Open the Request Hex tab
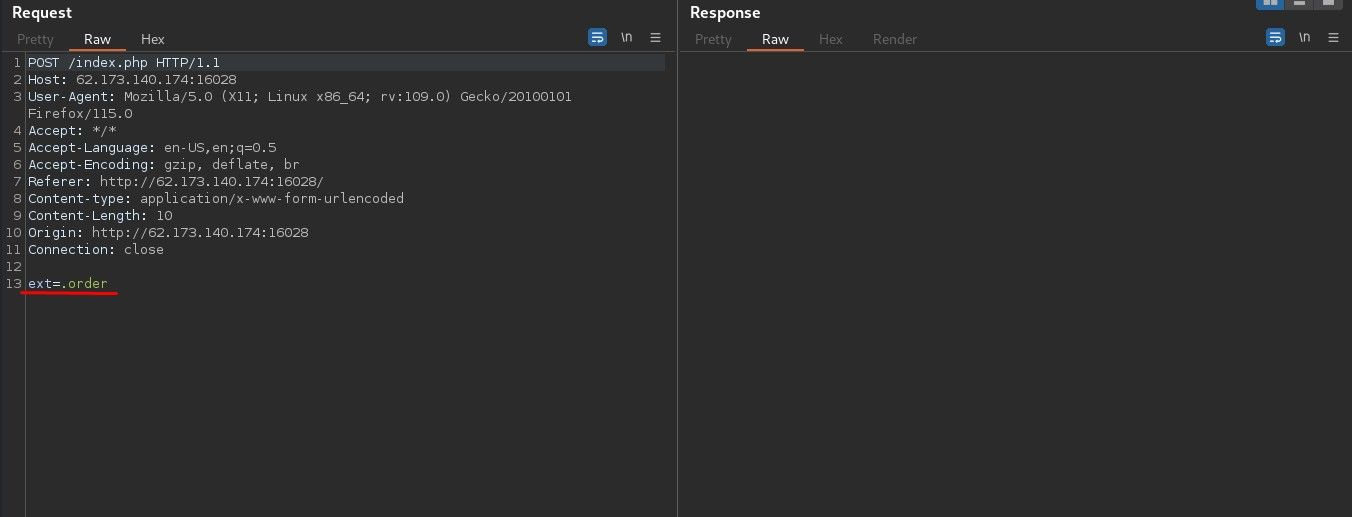Image resolution: width=1352 pixels, height=517 pixels. coord(153,39)
